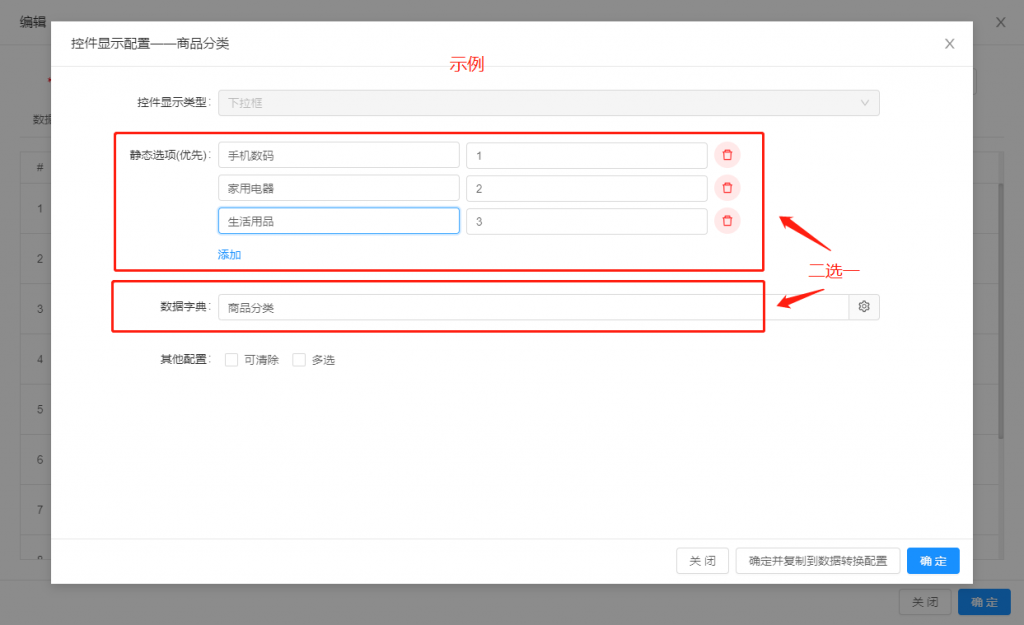Expand the 控件显示类型 dropdown
The width and height of the screenshot is (1024, 625).
tap(548, 103)
